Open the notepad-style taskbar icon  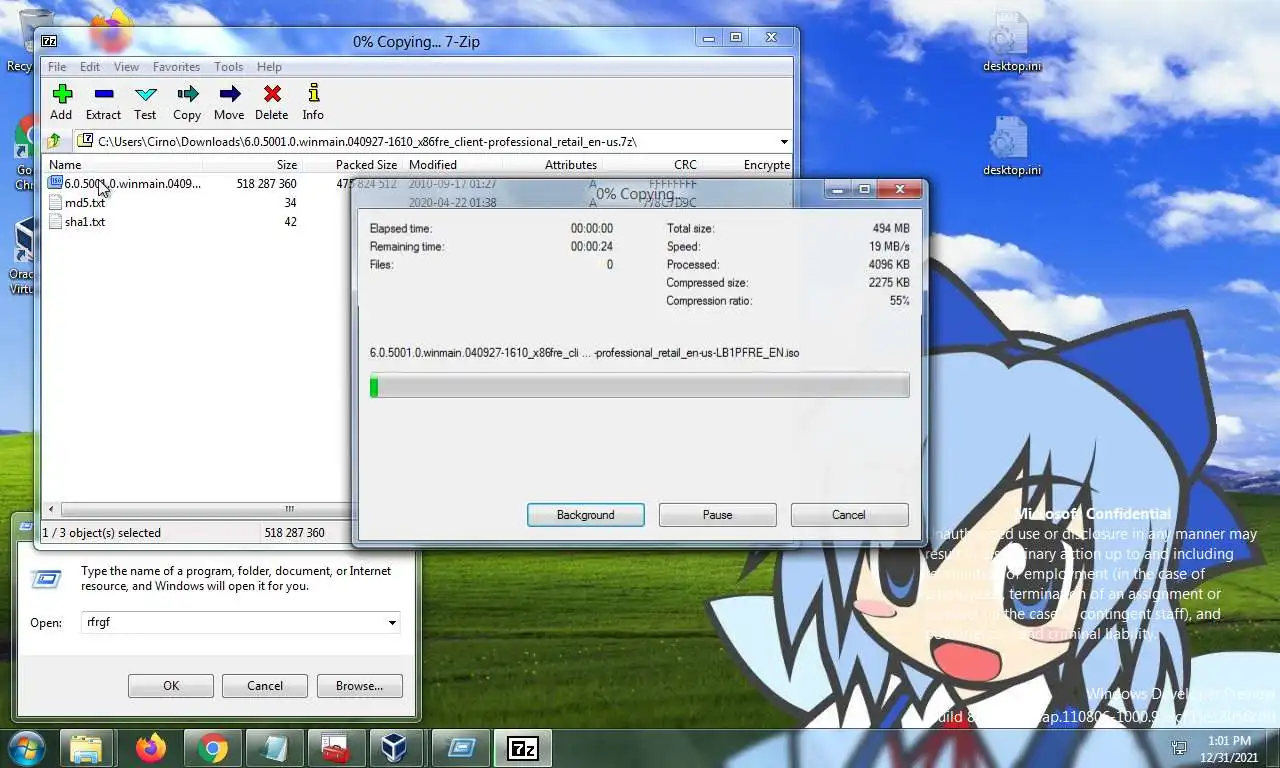[274, 748]
